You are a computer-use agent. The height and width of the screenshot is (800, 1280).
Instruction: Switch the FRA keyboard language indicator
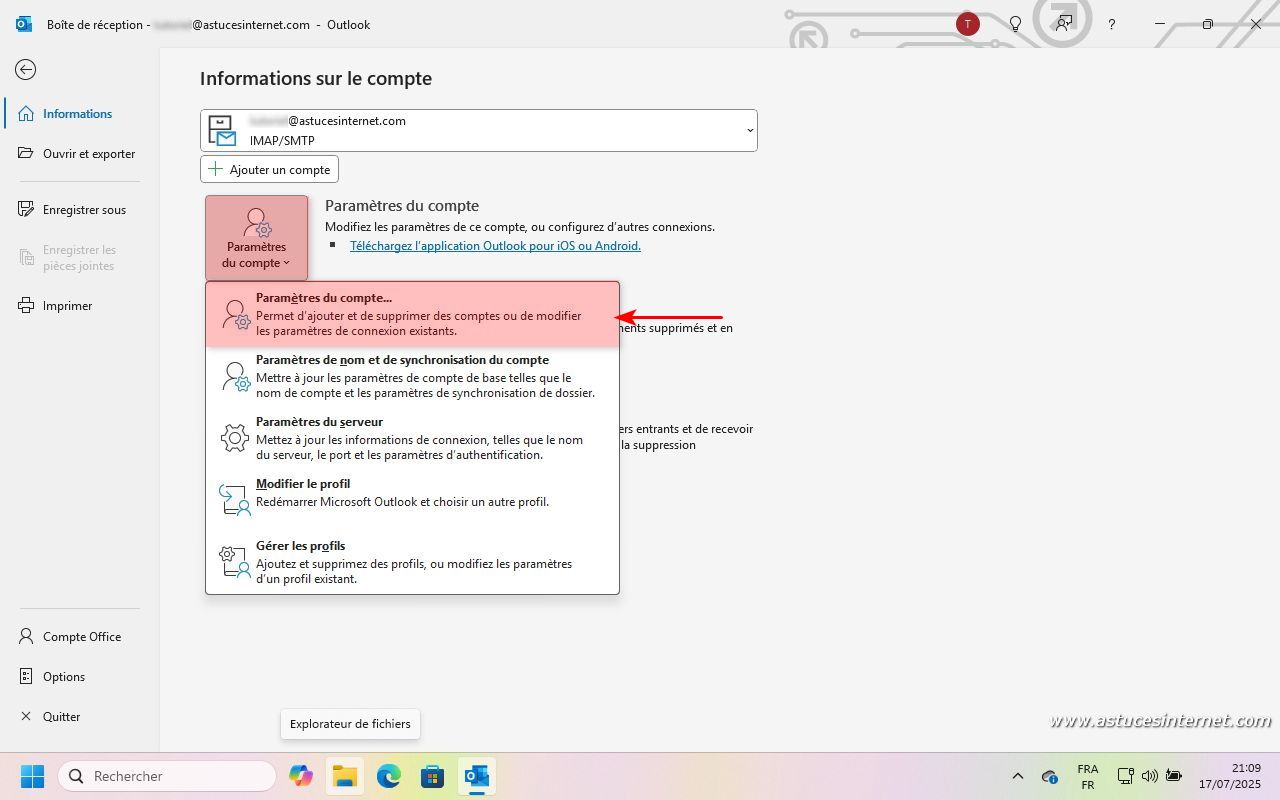click(x=1087, y=776)
